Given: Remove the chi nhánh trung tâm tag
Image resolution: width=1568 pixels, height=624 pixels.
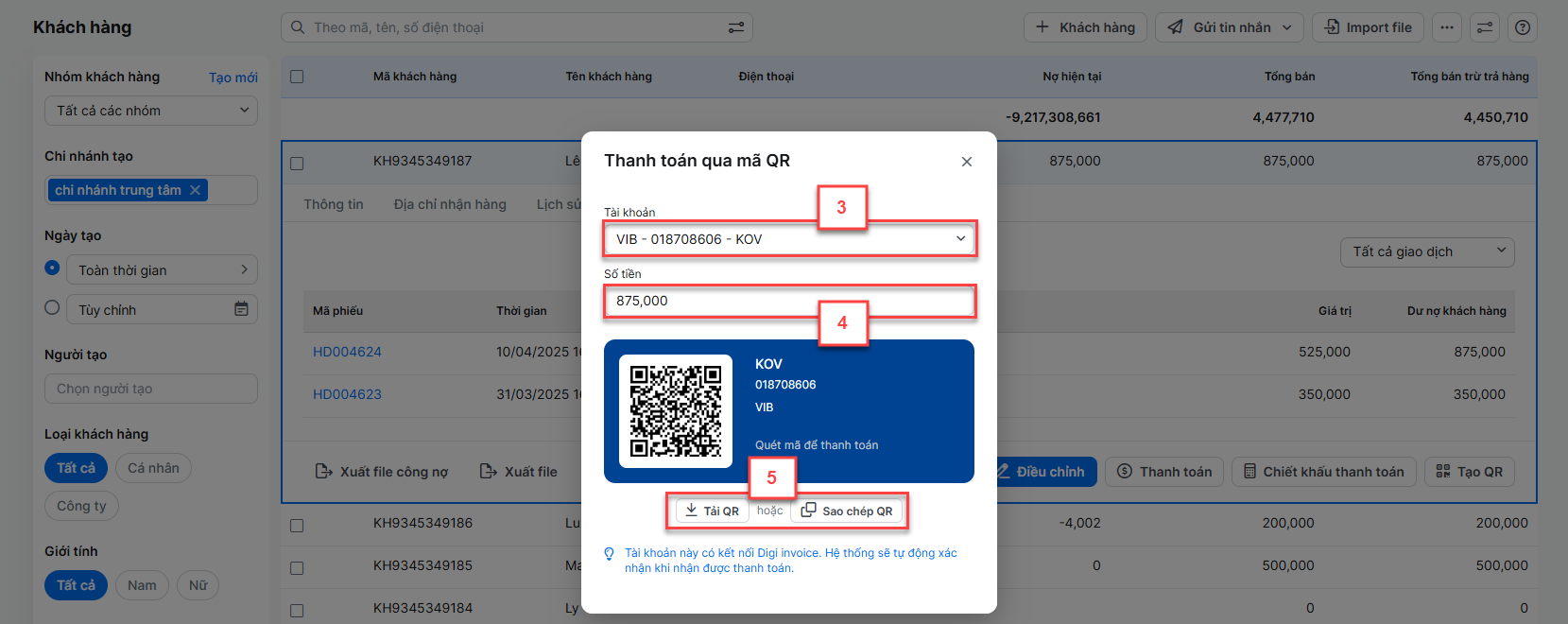Looking at the screenshot, I should [196, 190].
